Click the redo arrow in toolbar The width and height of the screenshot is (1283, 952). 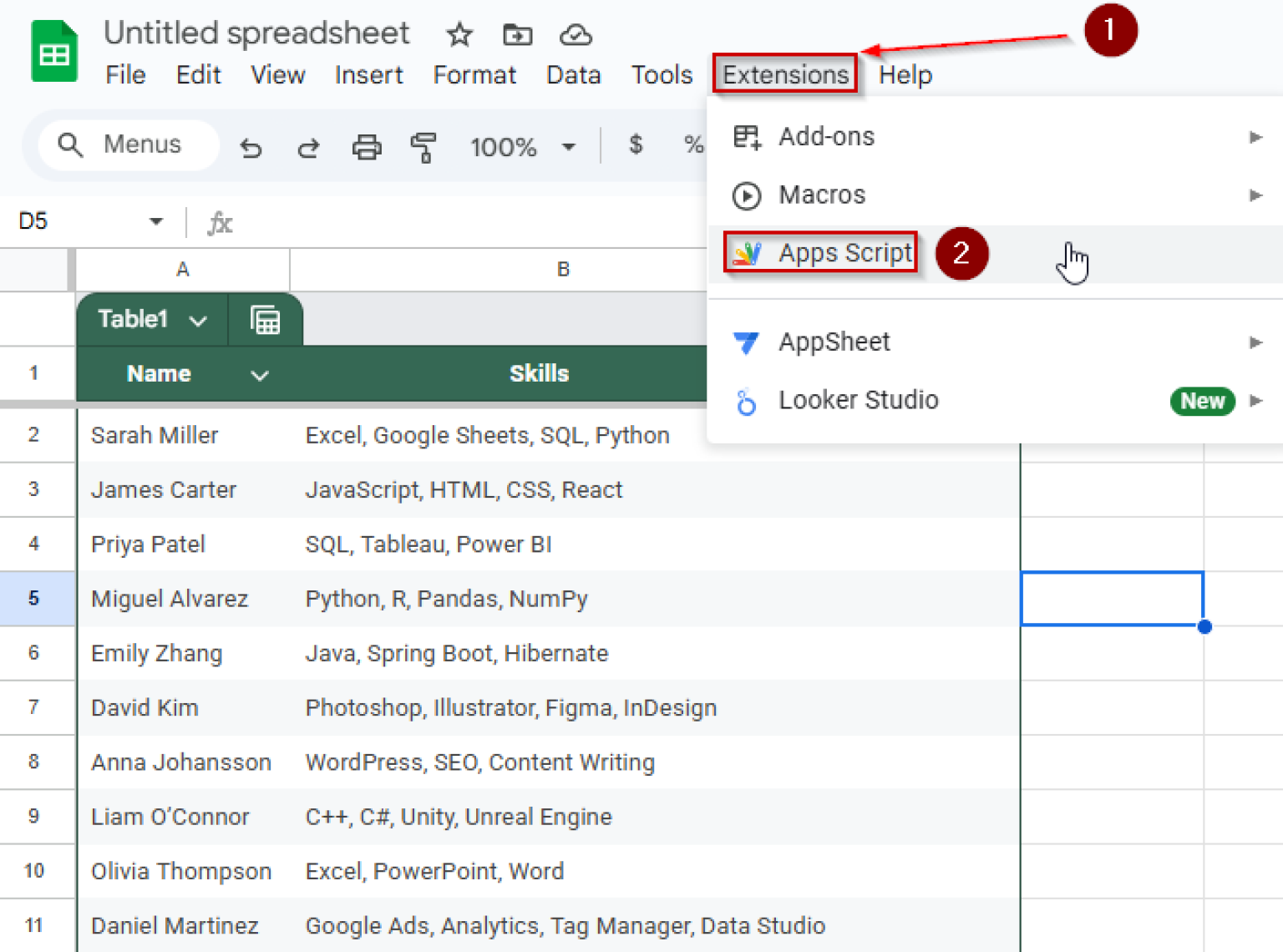pos(308,148)
